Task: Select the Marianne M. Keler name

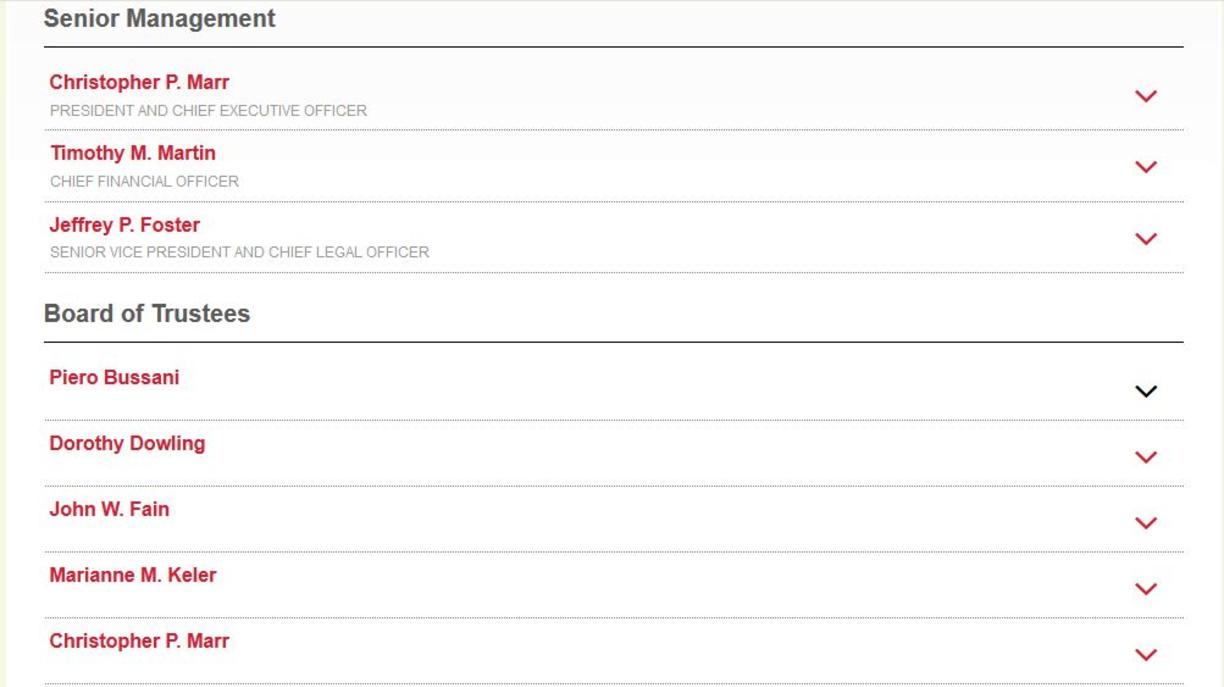Action: (x=133, y=575)
